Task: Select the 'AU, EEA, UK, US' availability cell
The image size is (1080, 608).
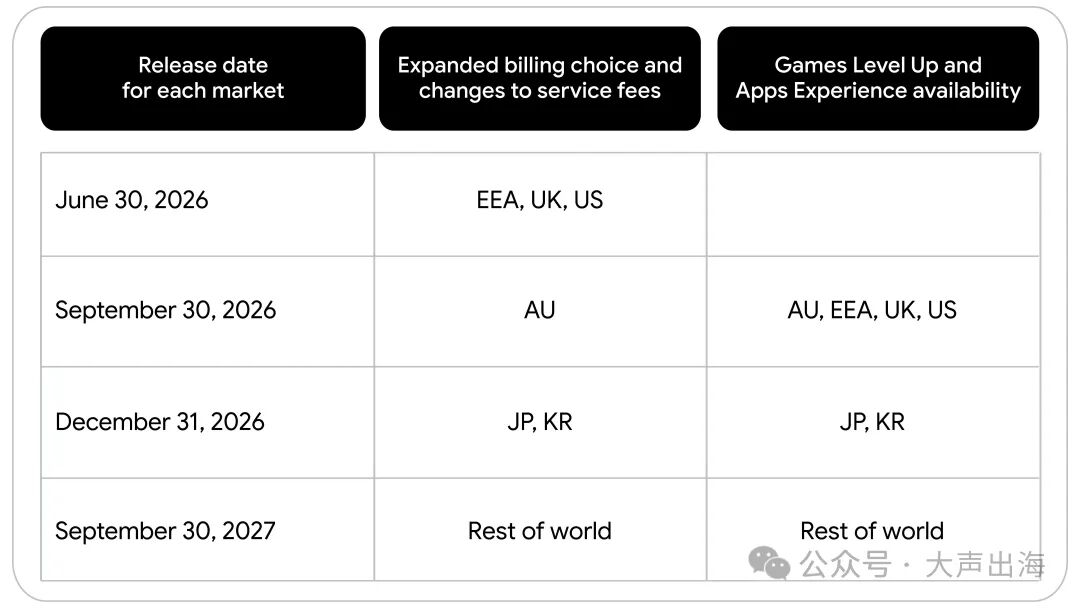Action: pos(873,311)
